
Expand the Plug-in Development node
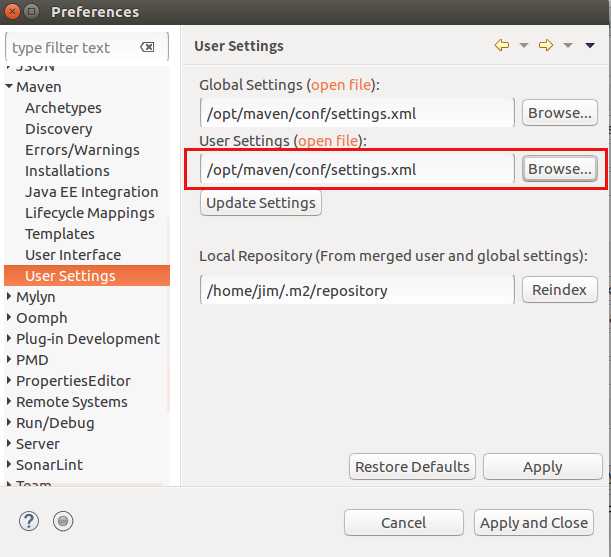point(9,338)
